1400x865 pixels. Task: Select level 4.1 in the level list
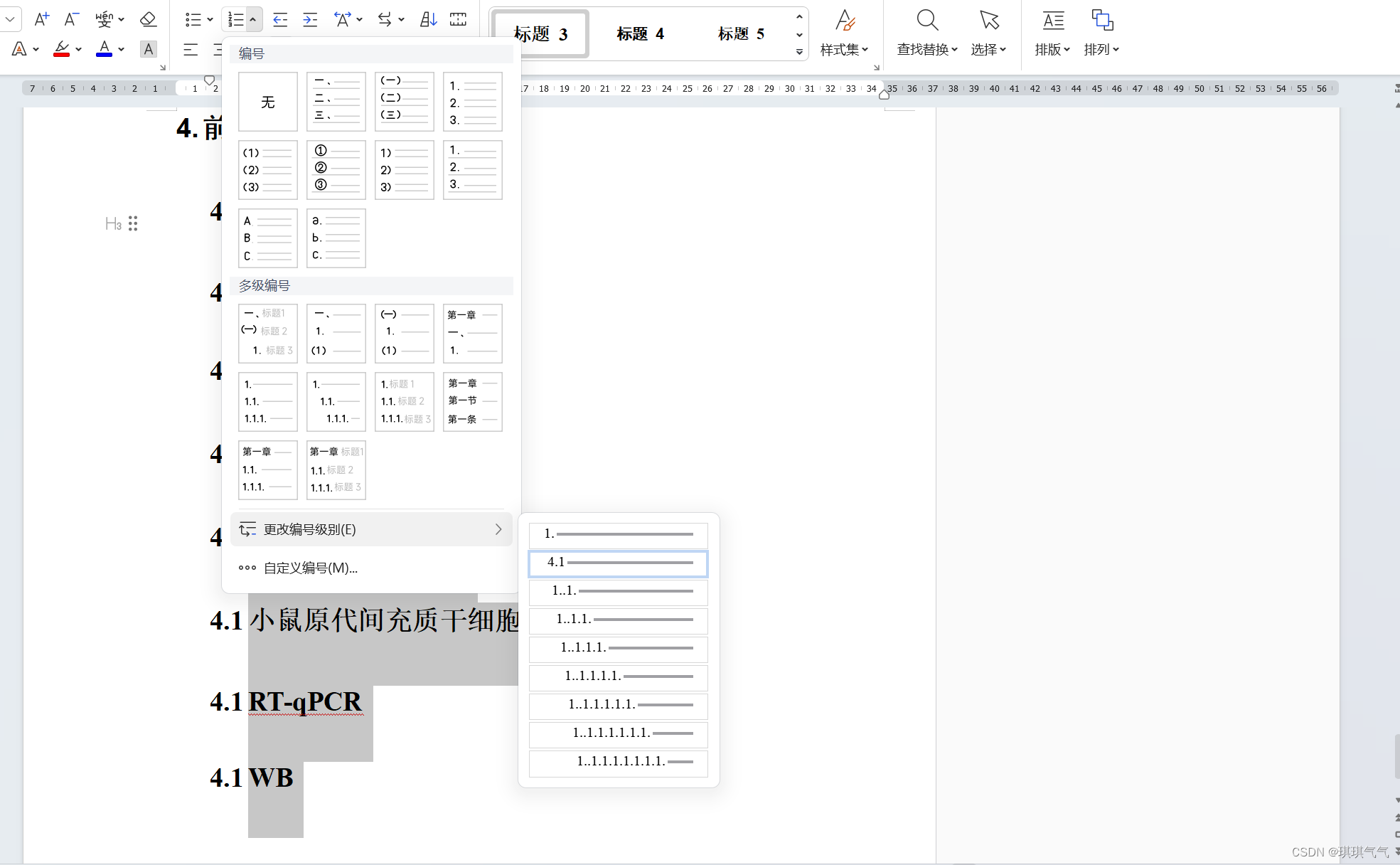tap(618, 563)
